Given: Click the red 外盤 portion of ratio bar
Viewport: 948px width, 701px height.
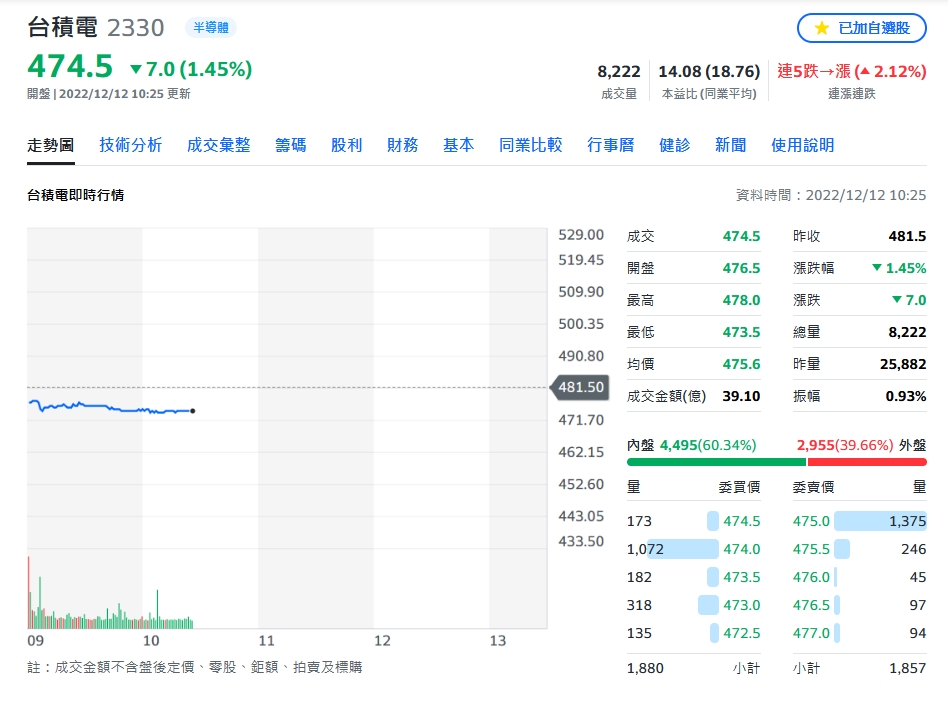Looking at the screenshot, I should (867, 462).
